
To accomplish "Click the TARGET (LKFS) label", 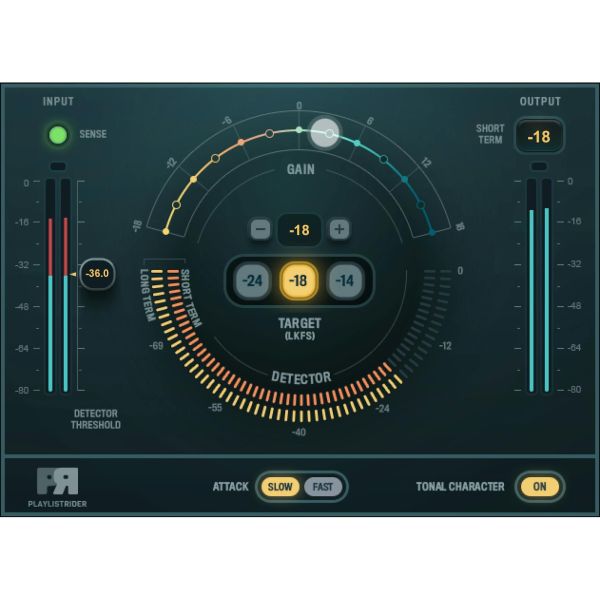I will pyautogui.click(x=300, y=329).
